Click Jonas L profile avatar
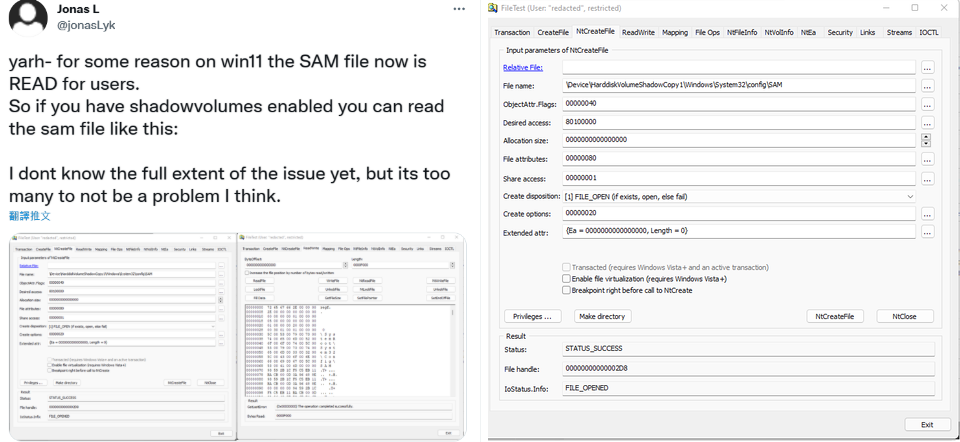This screenshot has height=442, width=960. tap(26, 20)
